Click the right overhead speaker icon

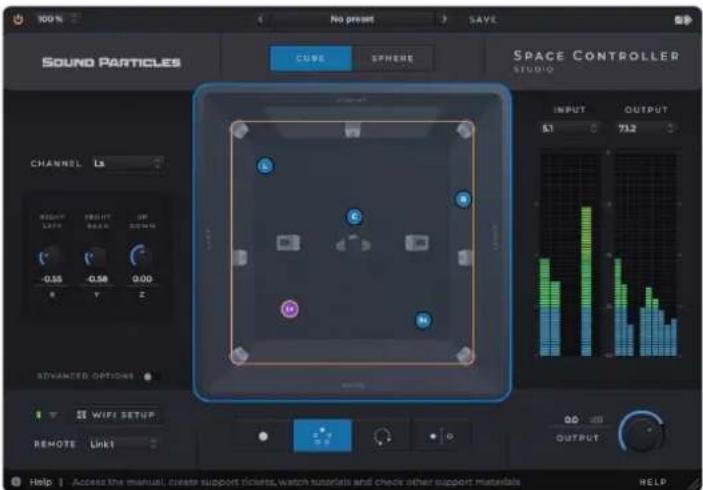pyautogui.click(x=417, y=243)
